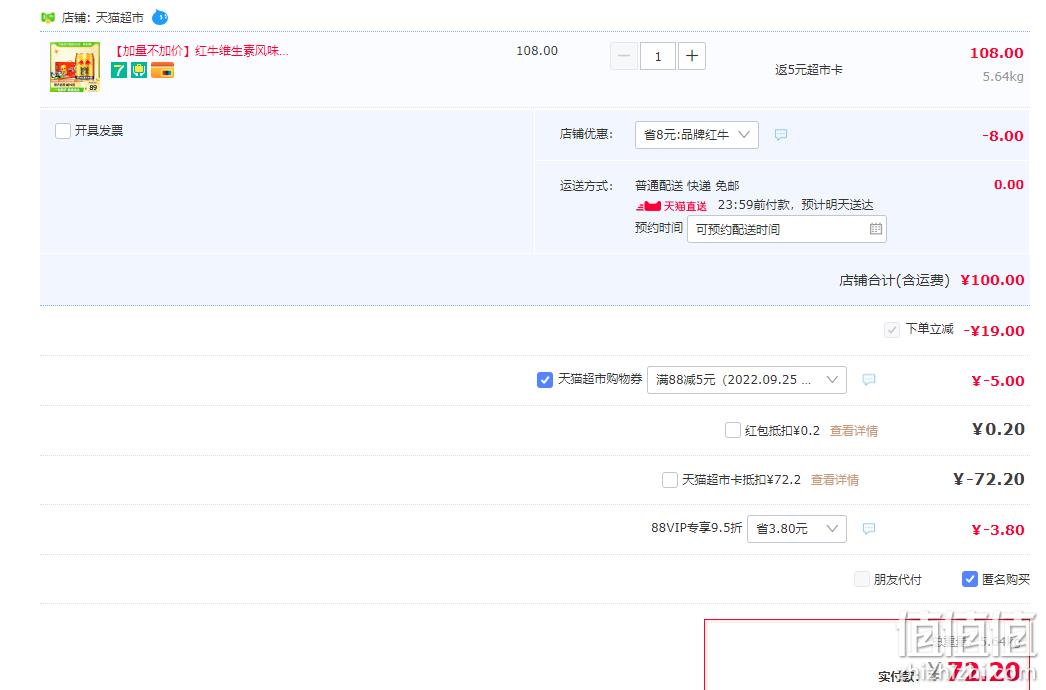The image size is (1046, 690).
Task: Click the 普通配送 快递 免邮 text
Action: (687, 186)
